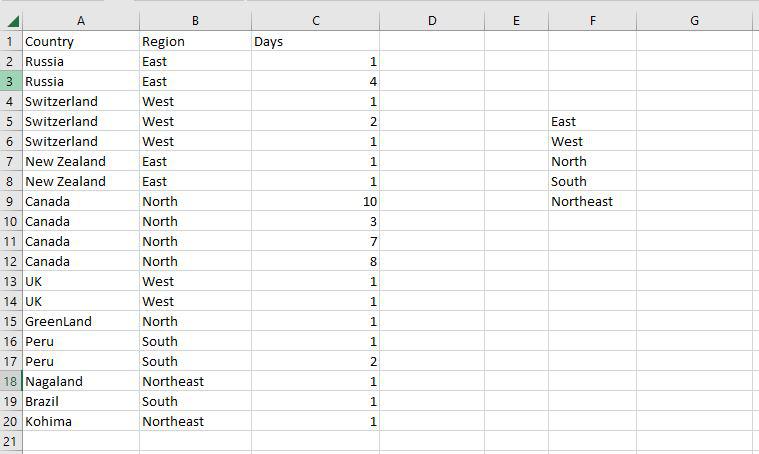Select column B header
Image resolution: width=759 pixels, height=454 pixels.
195,21
